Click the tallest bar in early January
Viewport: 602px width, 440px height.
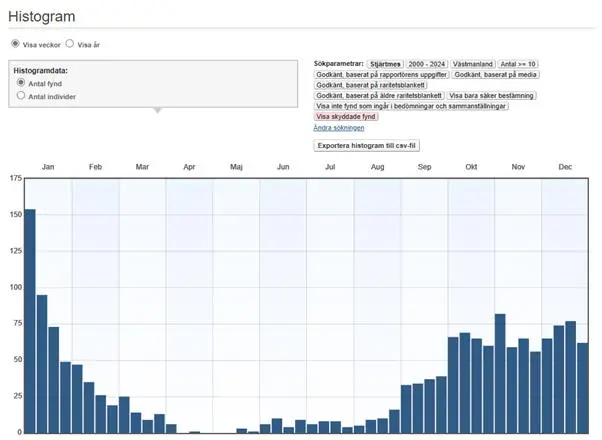(x=30, y=320)
